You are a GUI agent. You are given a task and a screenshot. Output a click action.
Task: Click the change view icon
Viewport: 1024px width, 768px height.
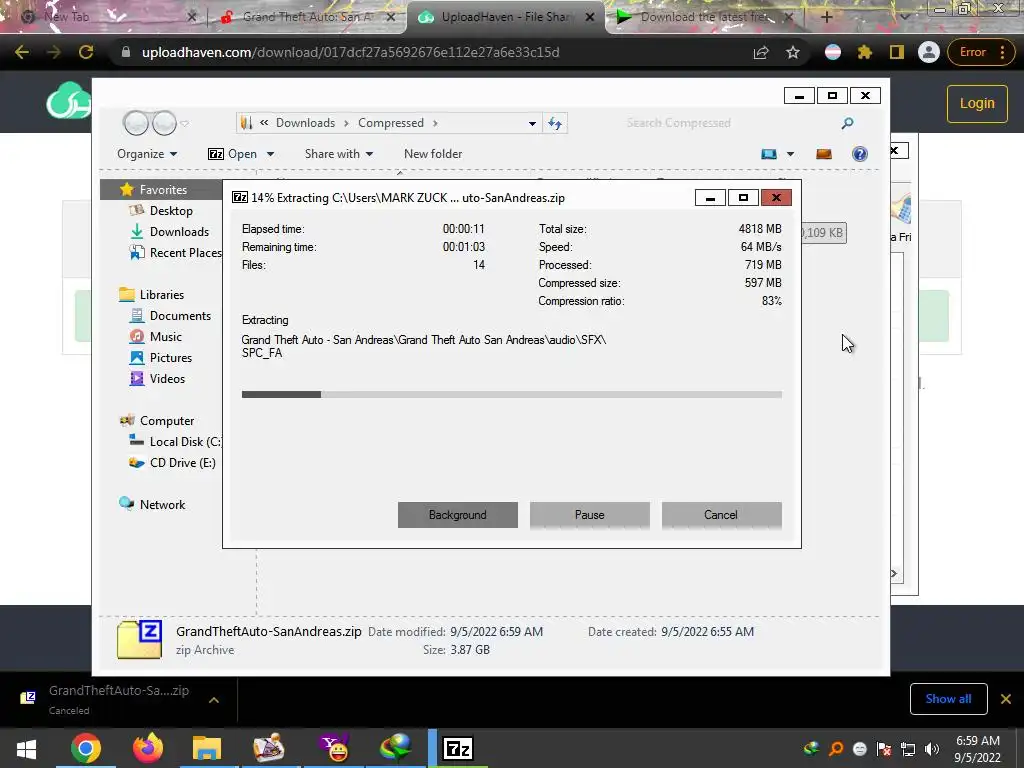coord(769,154)
